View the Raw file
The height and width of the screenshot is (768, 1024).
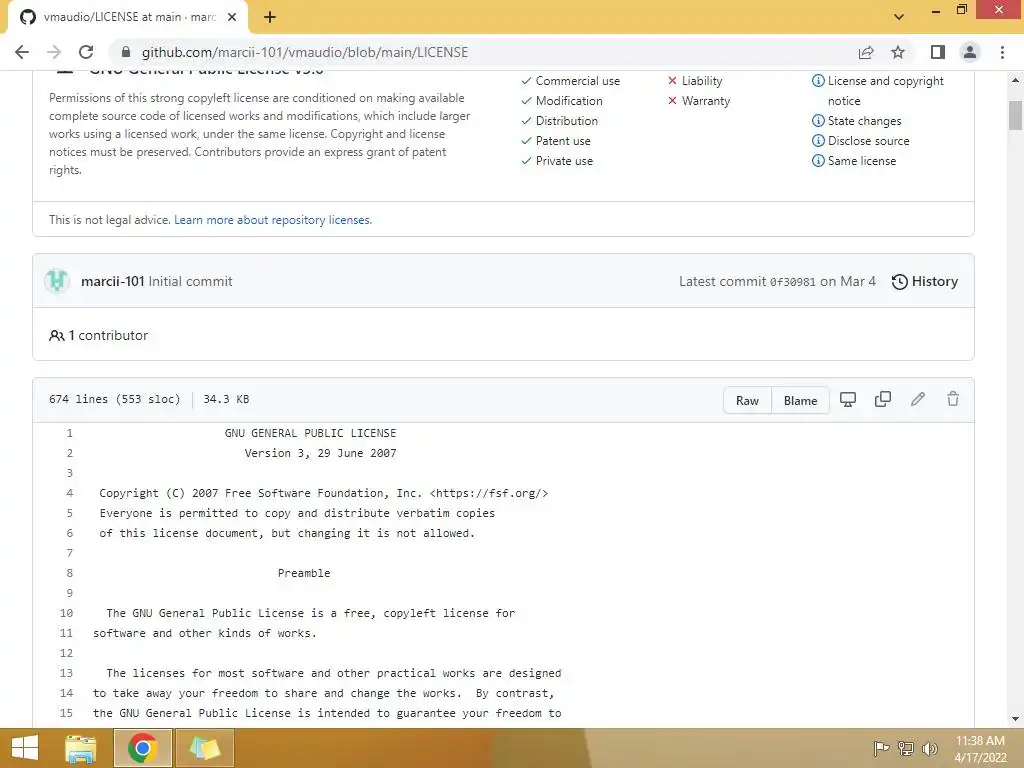coord(747,400)
